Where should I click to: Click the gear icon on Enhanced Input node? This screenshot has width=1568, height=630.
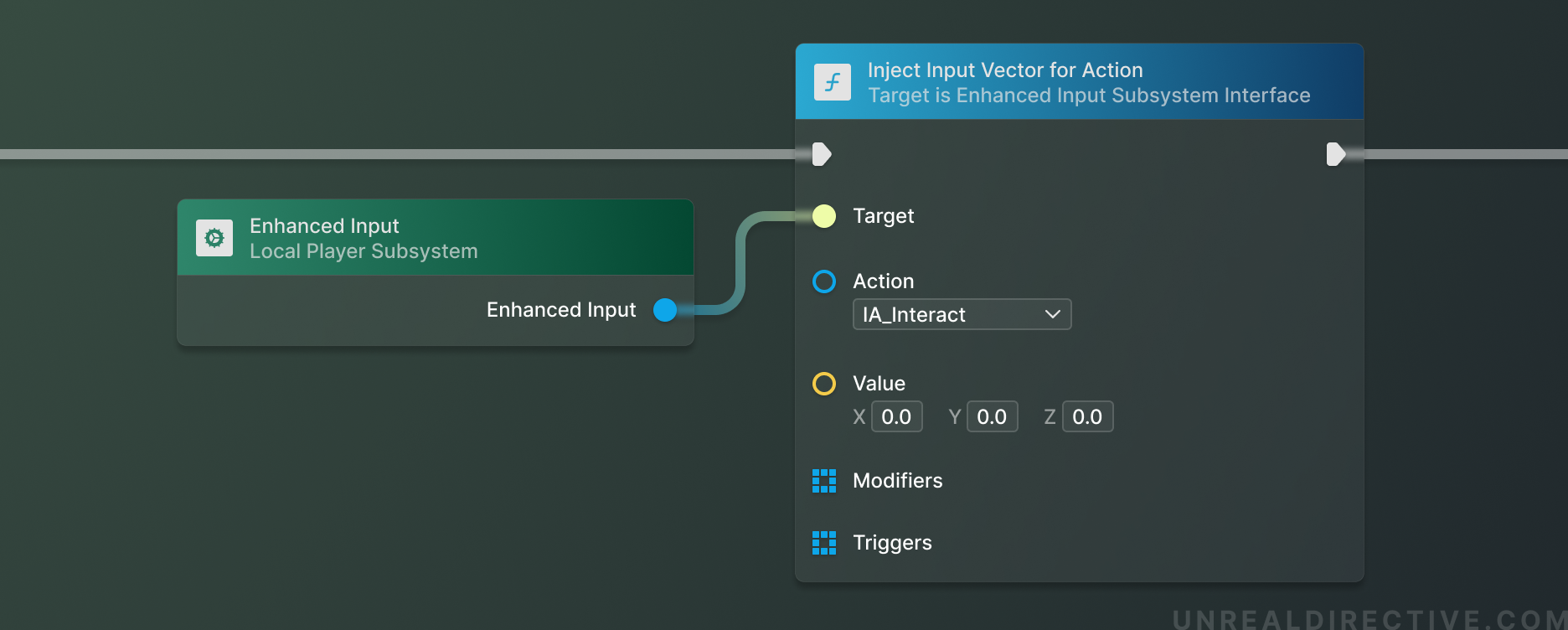click(x=214, y=238)
